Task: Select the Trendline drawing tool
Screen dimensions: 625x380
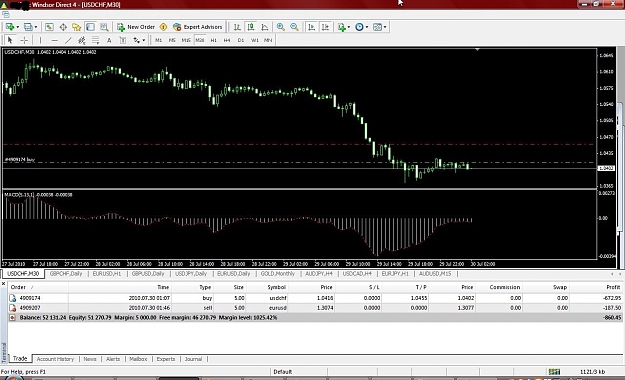Action: pos(68,40)
